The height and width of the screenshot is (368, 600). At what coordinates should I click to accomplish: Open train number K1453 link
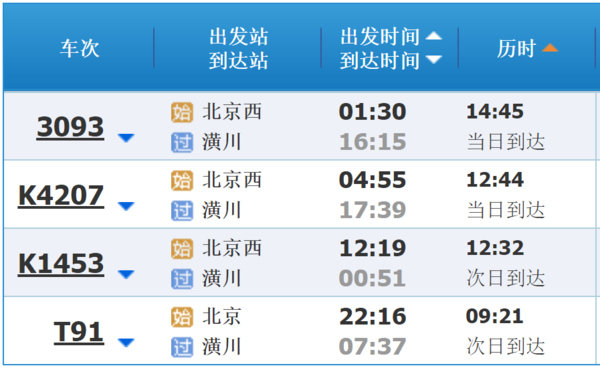pos(61,264)
